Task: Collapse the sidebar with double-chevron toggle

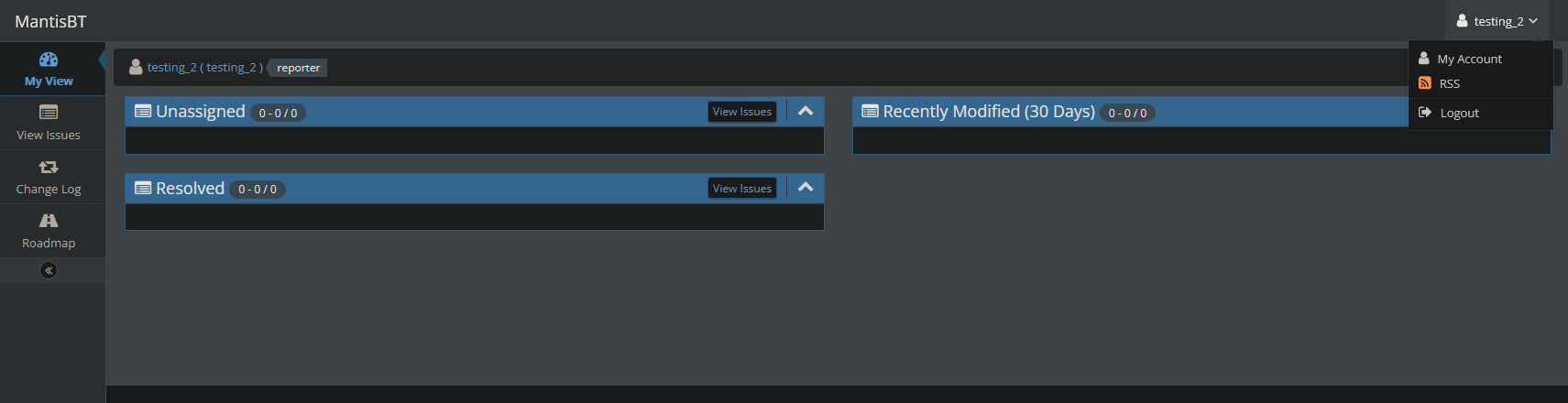Action: click(x=49, y=270)
